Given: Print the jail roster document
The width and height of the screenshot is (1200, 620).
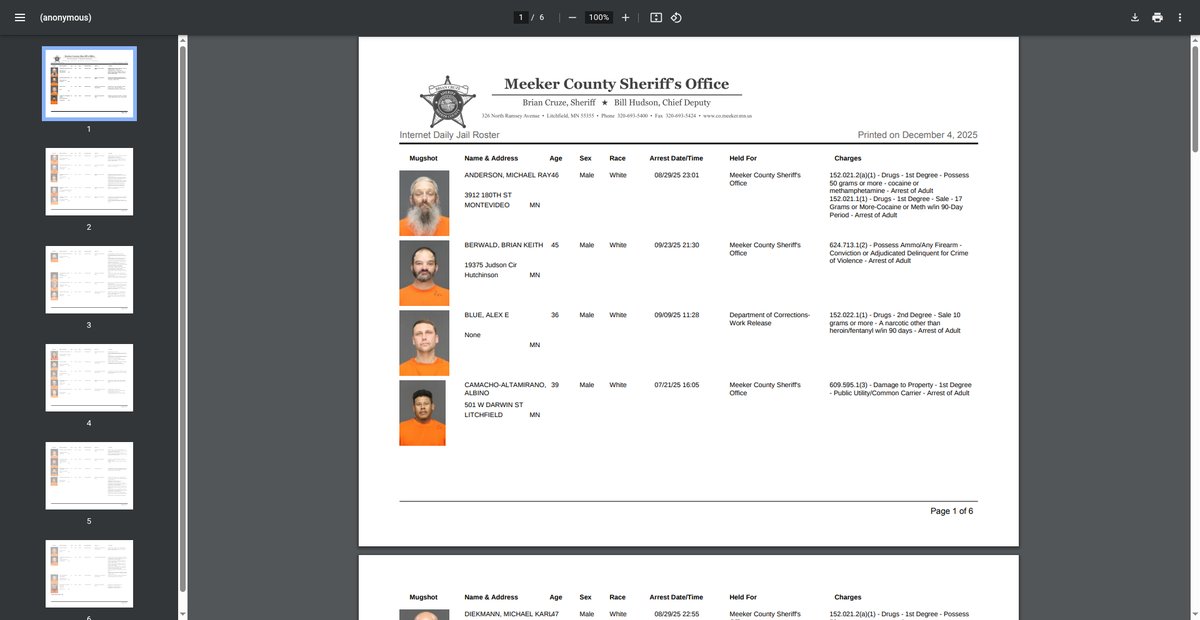Looking at the screenshot, I should (x=1157, y=17).
